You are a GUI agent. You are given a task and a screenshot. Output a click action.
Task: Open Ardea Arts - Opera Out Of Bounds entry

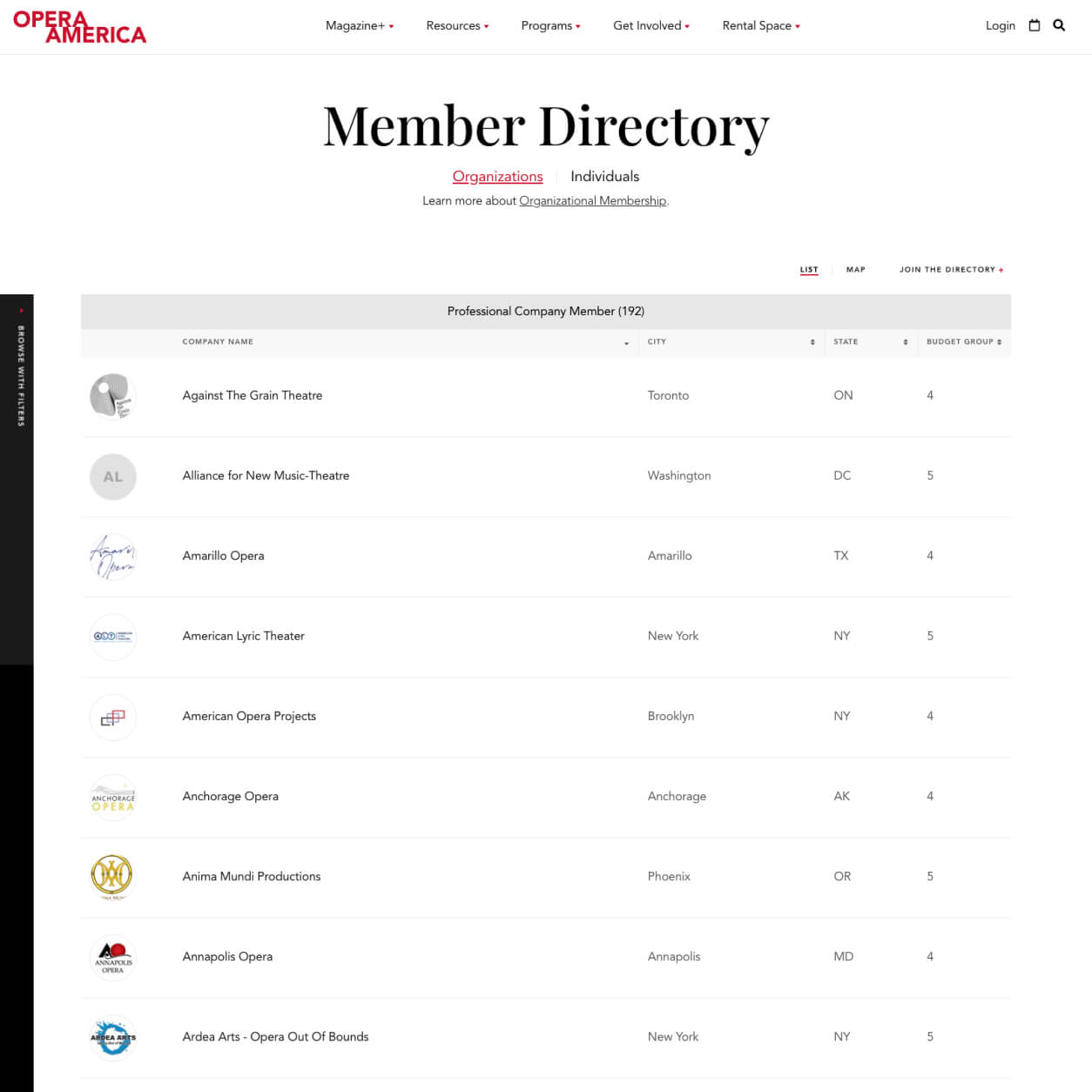click(275, 1036)
